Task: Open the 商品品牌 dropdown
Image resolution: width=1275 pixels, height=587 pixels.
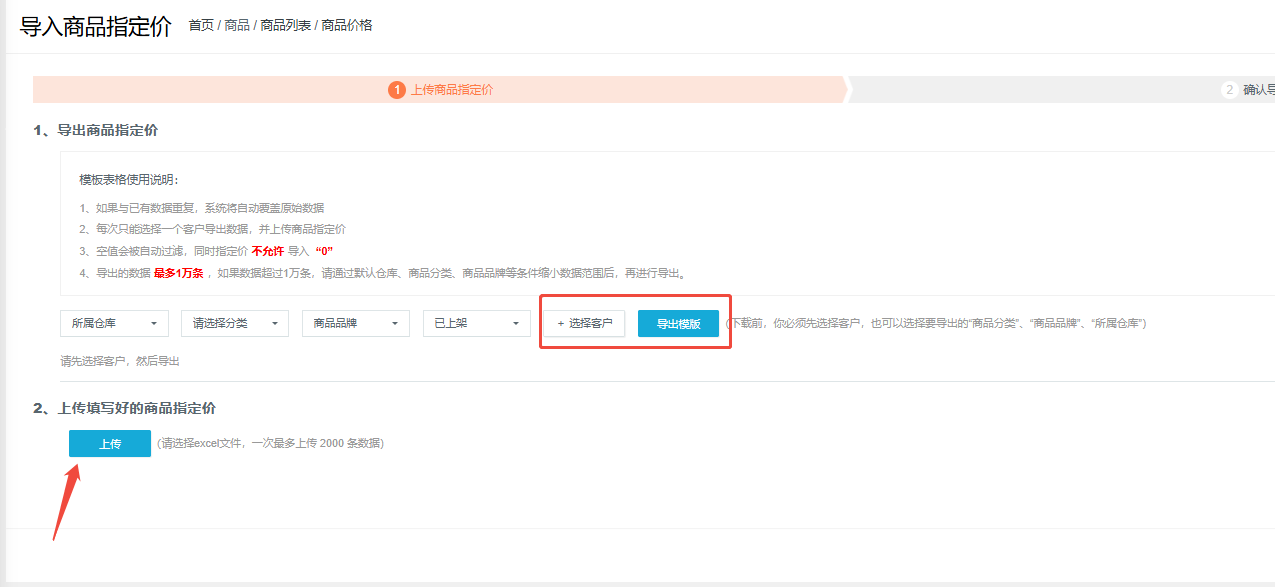Action: [x=356, y=323]
